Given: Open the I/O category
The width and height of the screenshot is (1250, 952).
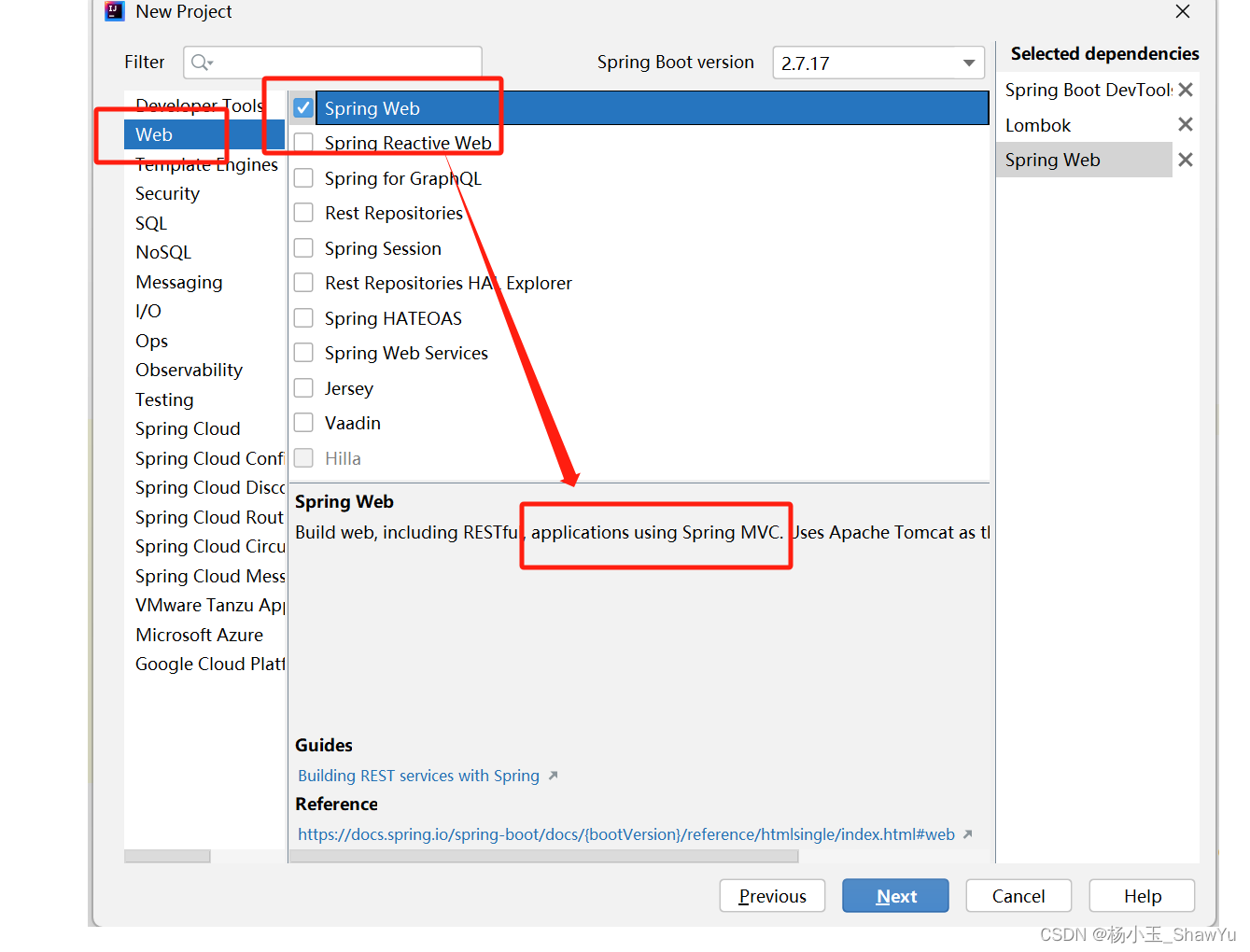Looking at the screenshot, I should 148,311.
